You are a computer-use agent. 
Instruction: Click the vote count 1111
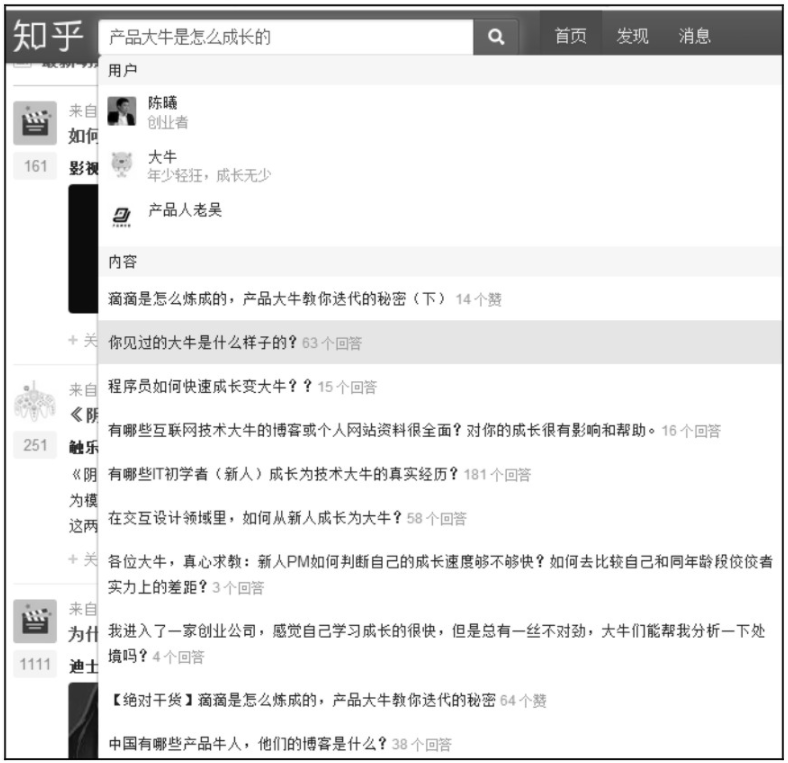click(35, 664)
